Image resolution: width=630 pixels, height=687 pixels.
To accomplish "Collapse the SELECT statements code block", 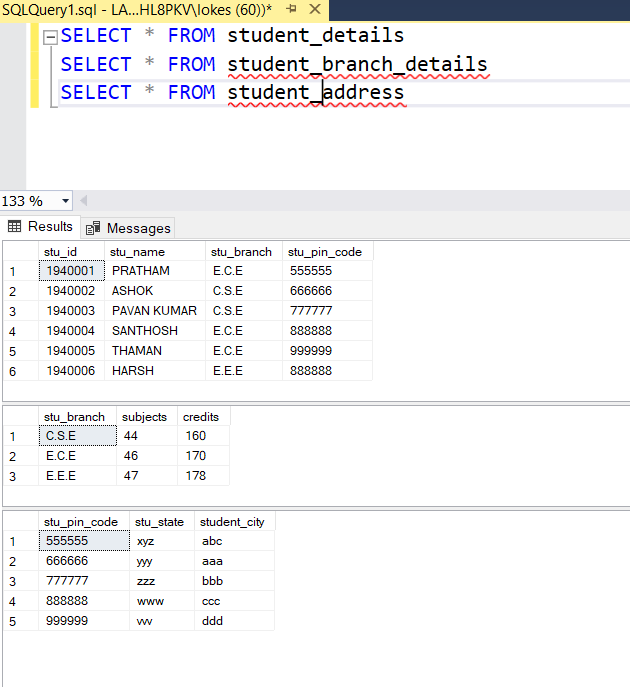I will pos(49,37).
